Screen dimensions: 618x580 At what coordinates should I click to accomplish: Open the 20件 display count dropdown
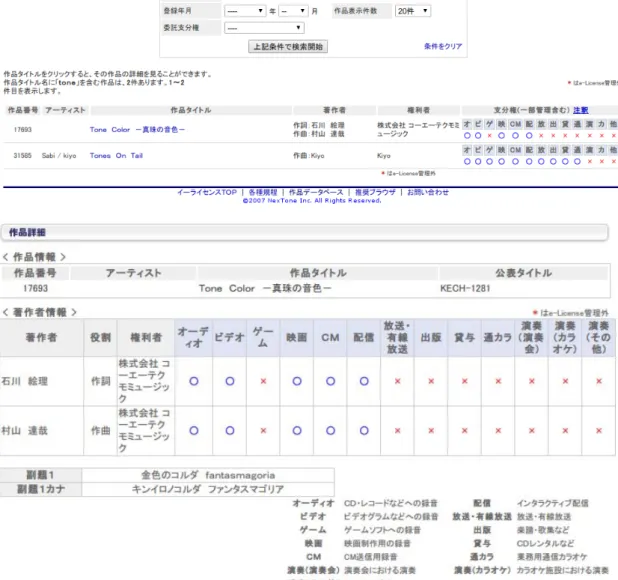[413, 11]
